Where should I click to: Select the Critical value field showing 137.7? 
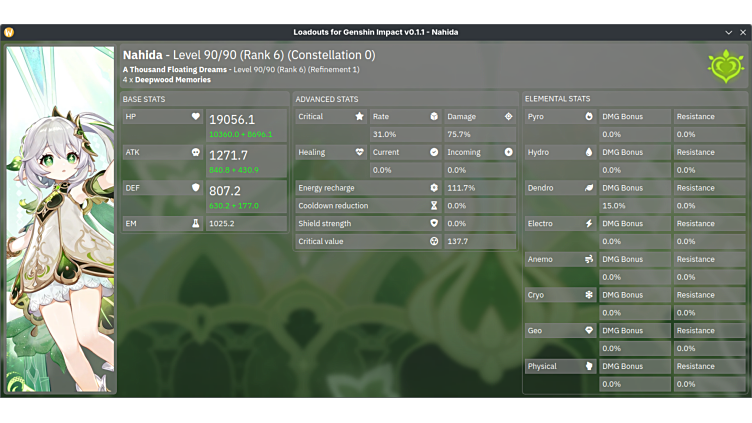[x=479, y=242]
